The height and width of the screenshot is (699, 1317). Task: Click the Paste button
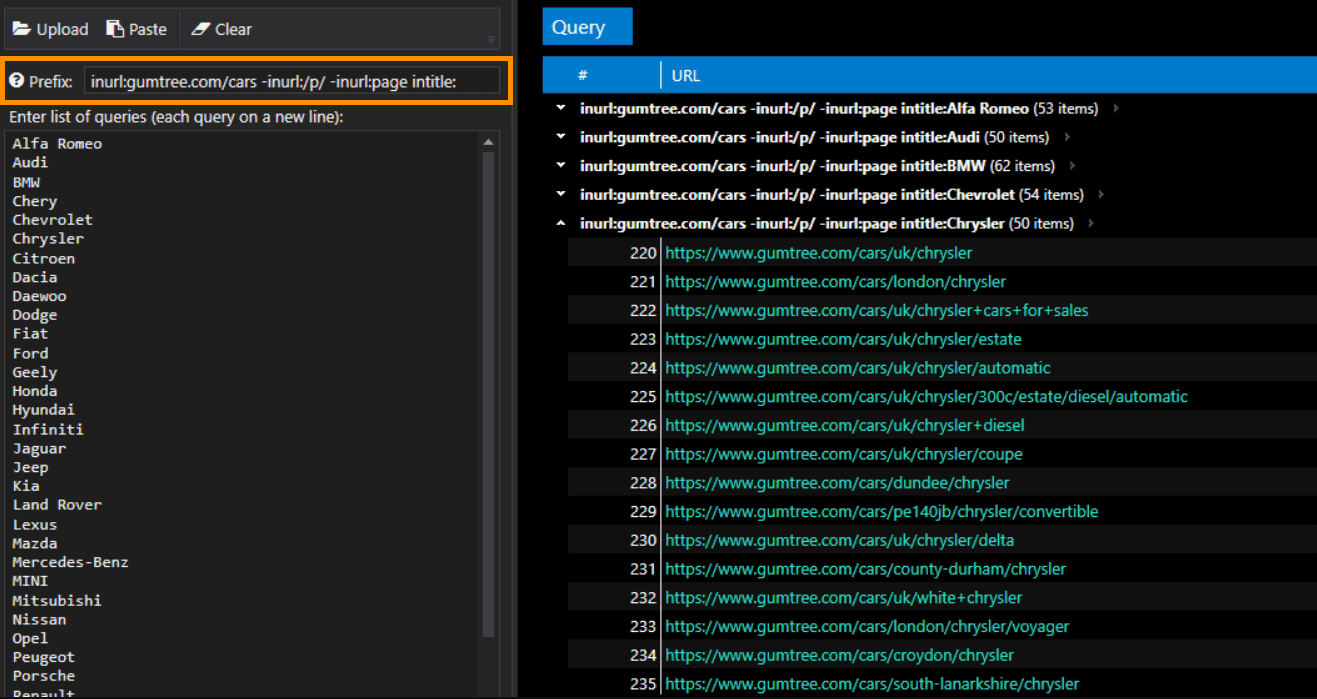pos(137,29)
